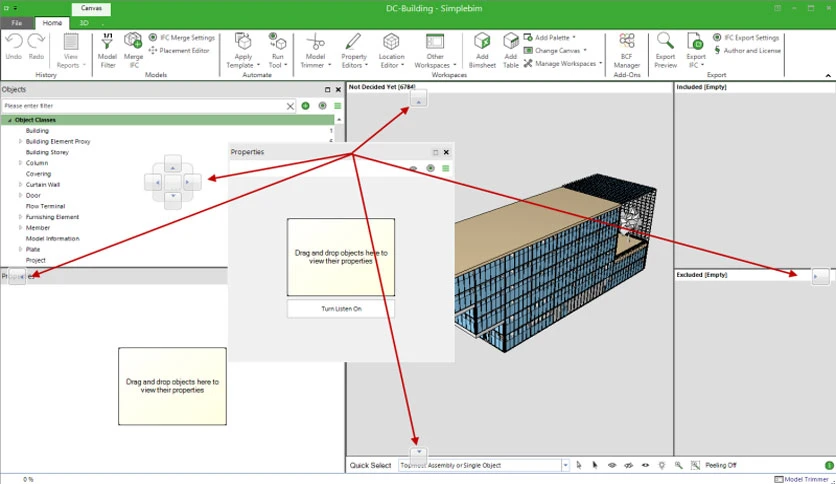Clear the Objects filter with the X icon

pyautogui.click(x=290, y=106)
